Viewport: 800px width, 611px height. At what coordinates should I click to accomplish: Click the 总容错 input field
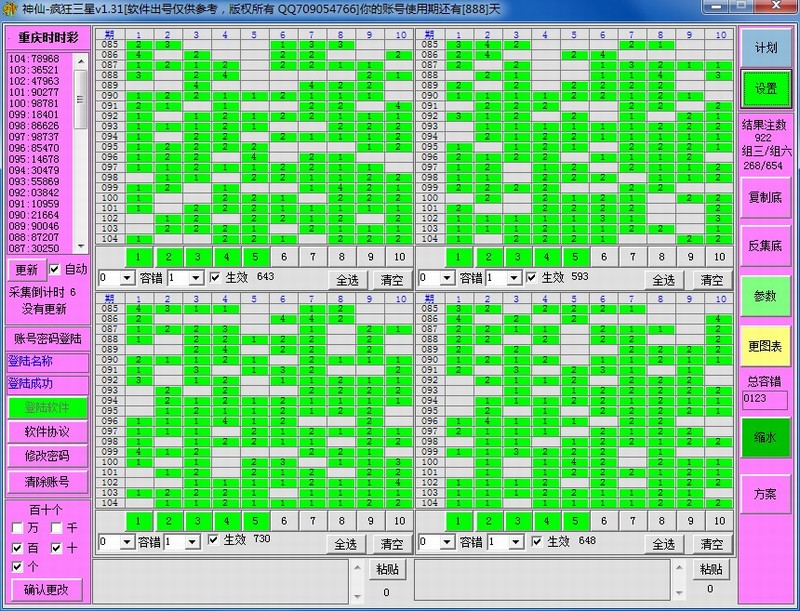765,400
